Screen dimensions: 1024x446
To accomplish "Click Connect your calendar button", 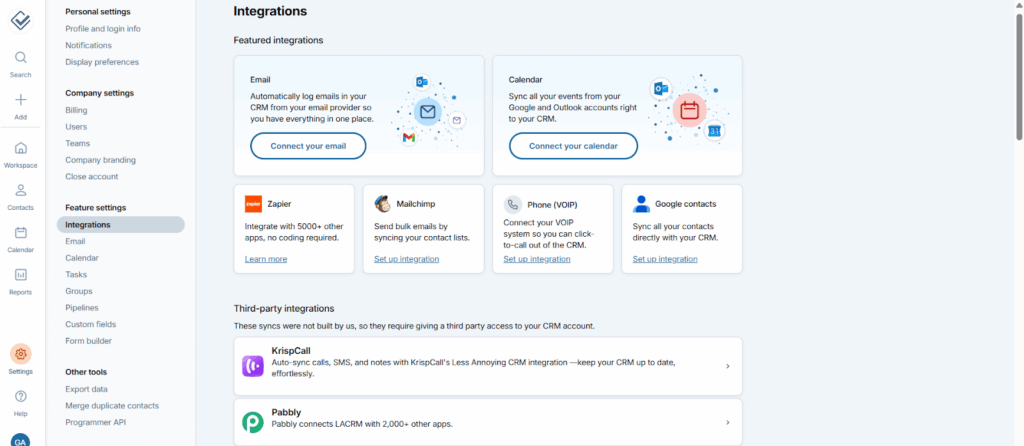I will click(x=573, y=146).
